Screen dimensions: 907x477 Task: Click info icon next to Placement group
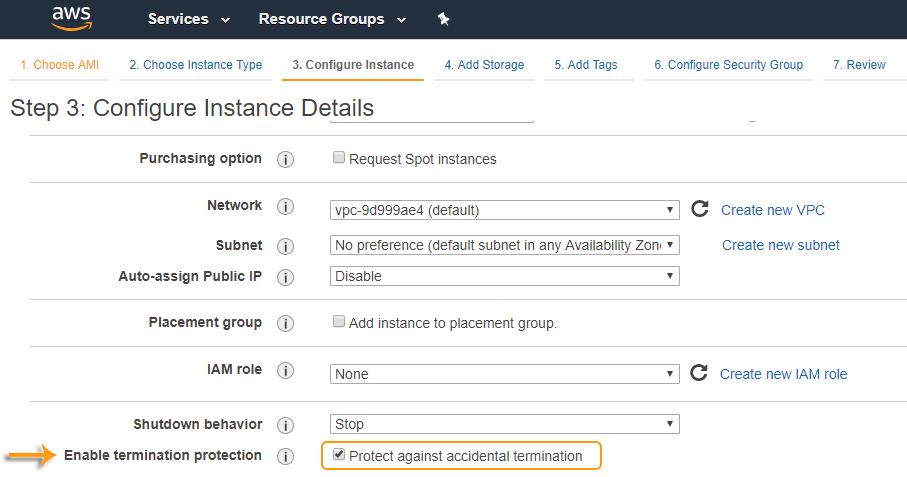click(x=285, y=324)
